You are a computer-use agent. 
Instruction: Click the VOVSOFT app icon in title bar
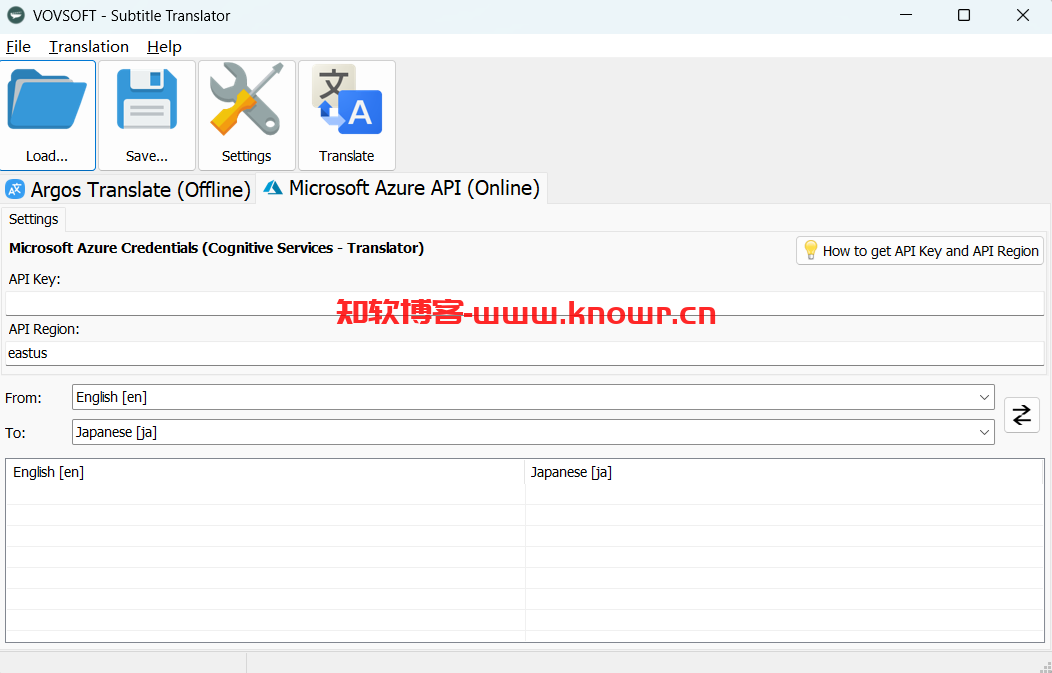[x=15, y=15]
